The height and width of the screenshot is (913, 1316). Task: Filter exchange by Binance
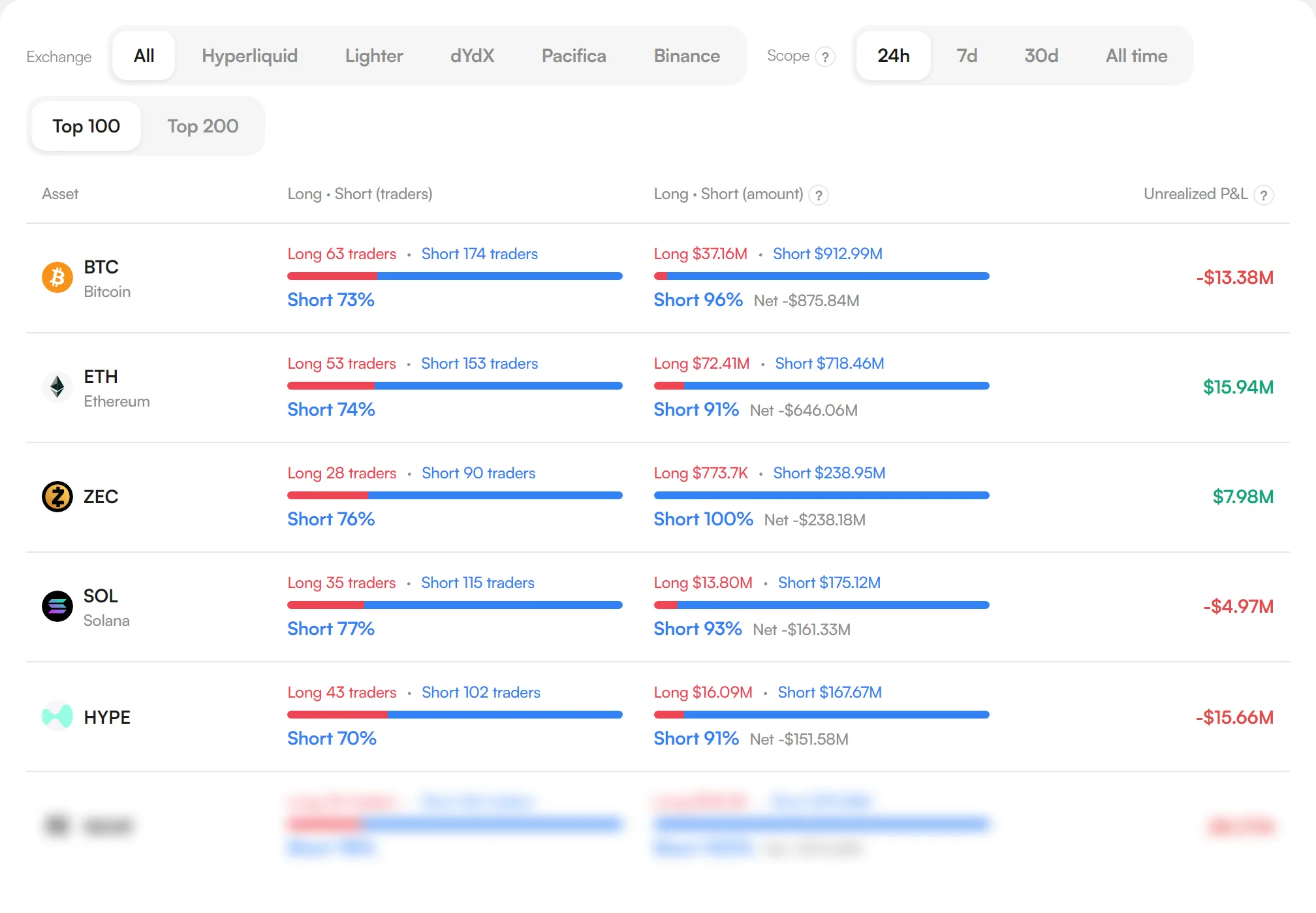pyautogui.click(x=687, y=55)
